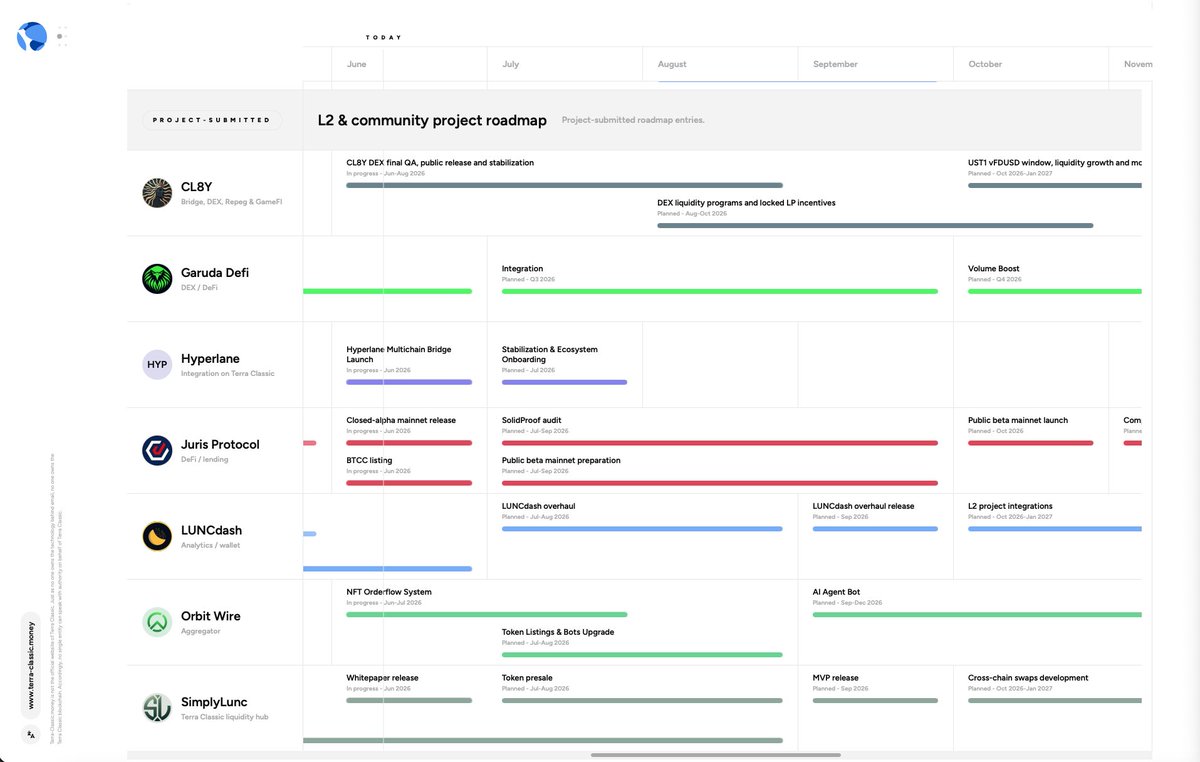
Task: Select the August month column header
Action: coord(672,64)
